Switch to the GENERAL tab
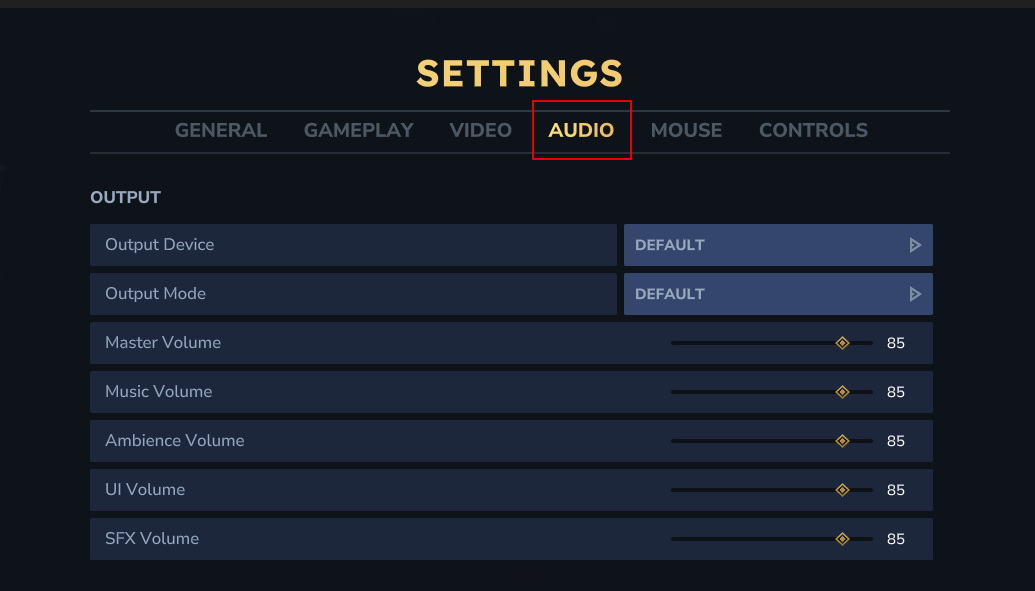Image resolution: width=1035 pixels, height=591 pixels. (221, 130)
